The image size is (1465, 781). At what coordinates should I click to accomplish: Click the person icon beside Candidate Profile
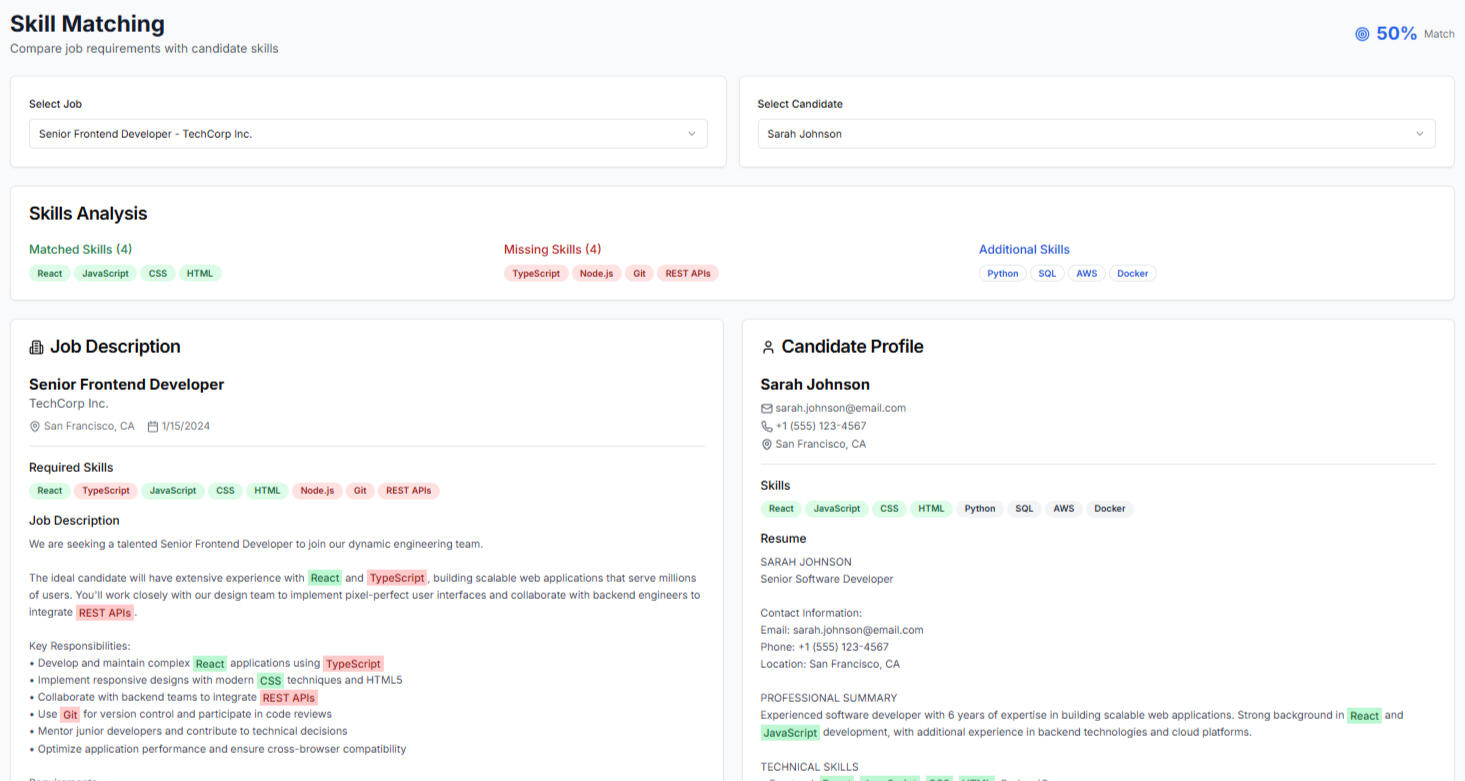(768, 347)
